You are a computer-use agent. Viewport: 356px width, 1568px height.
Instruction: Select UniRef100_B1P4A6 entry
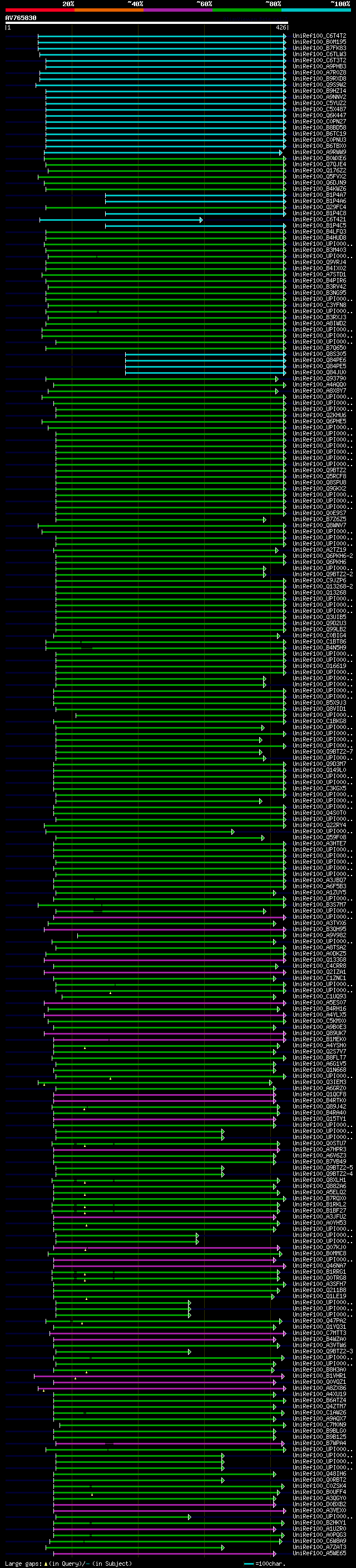tap(319, 201)
